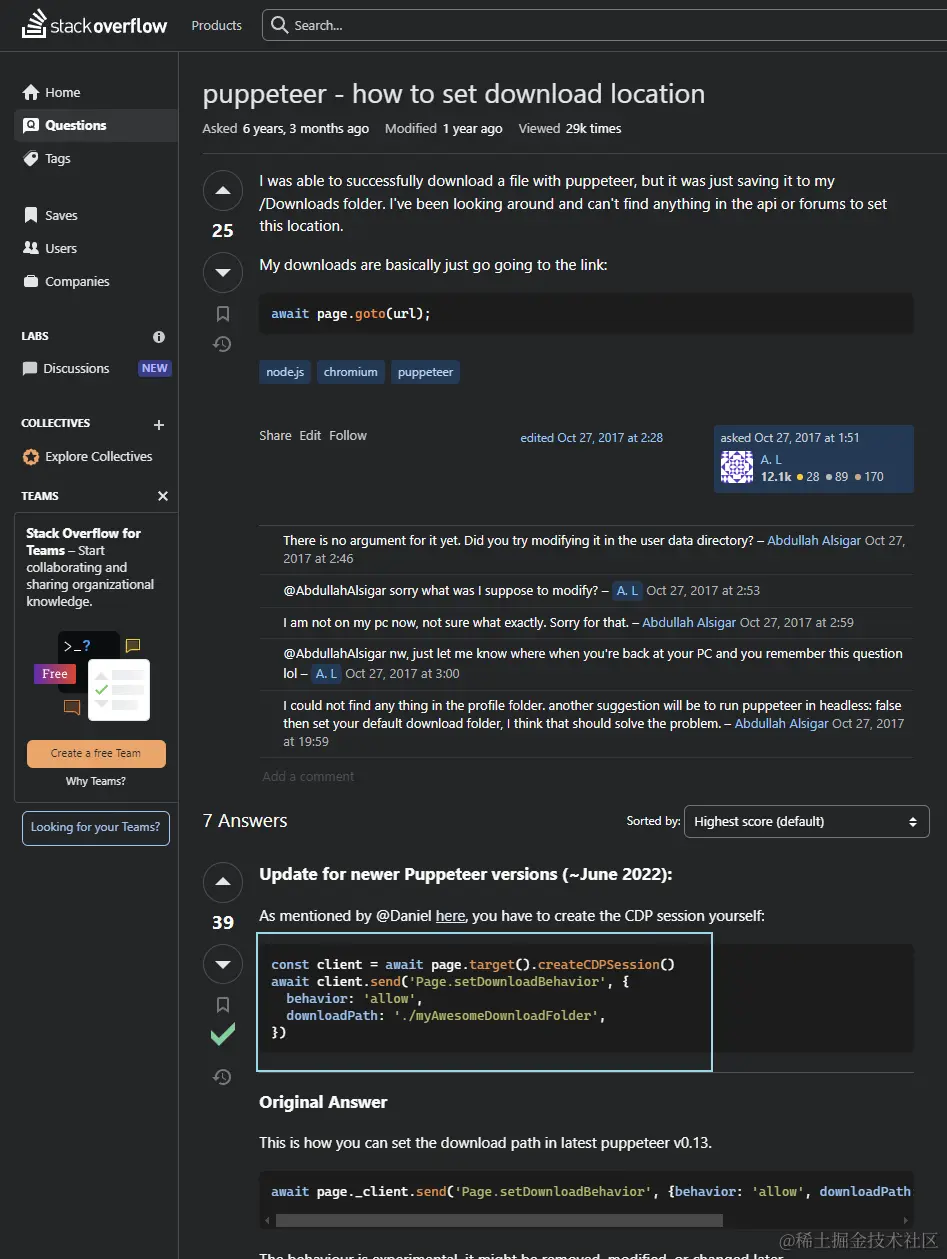Open Abdullah Alsigar link in first comment
This screenshot has height=1259, width=947.
[x=813, y=540]
